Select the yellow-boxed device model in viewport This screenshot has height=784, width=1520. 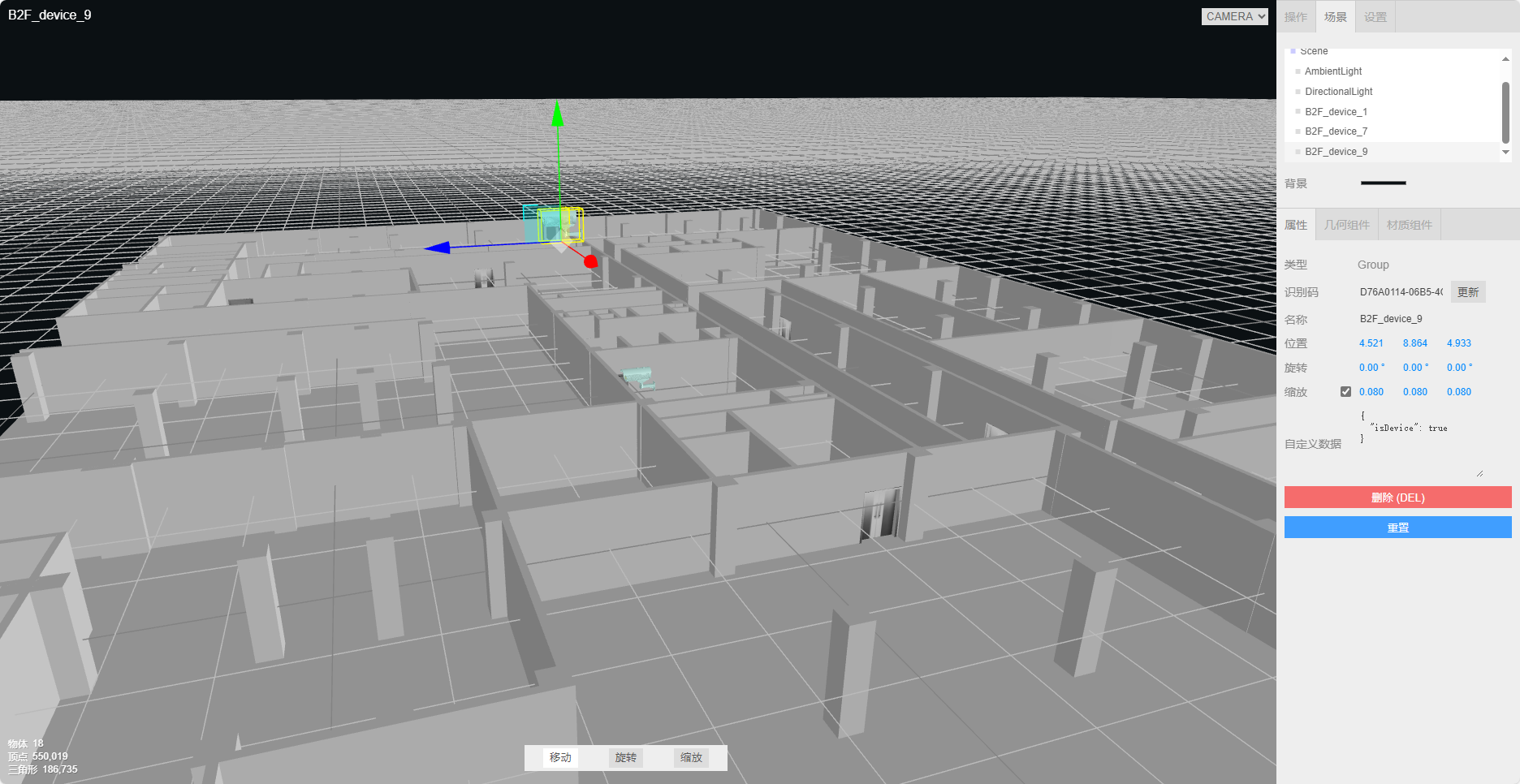click(x=560, y=225)
